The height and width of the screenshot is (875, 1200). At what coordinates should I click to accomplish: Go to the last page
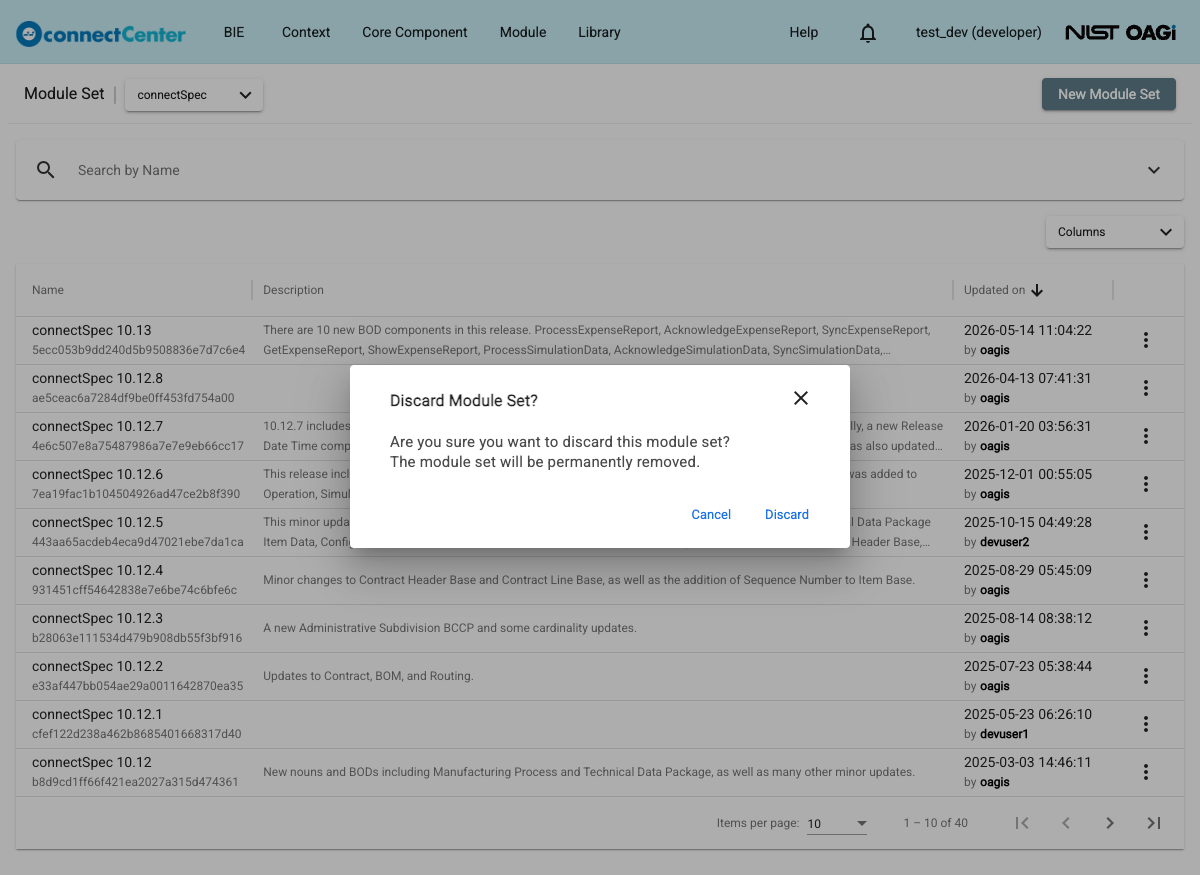(x=1154, y=823)
